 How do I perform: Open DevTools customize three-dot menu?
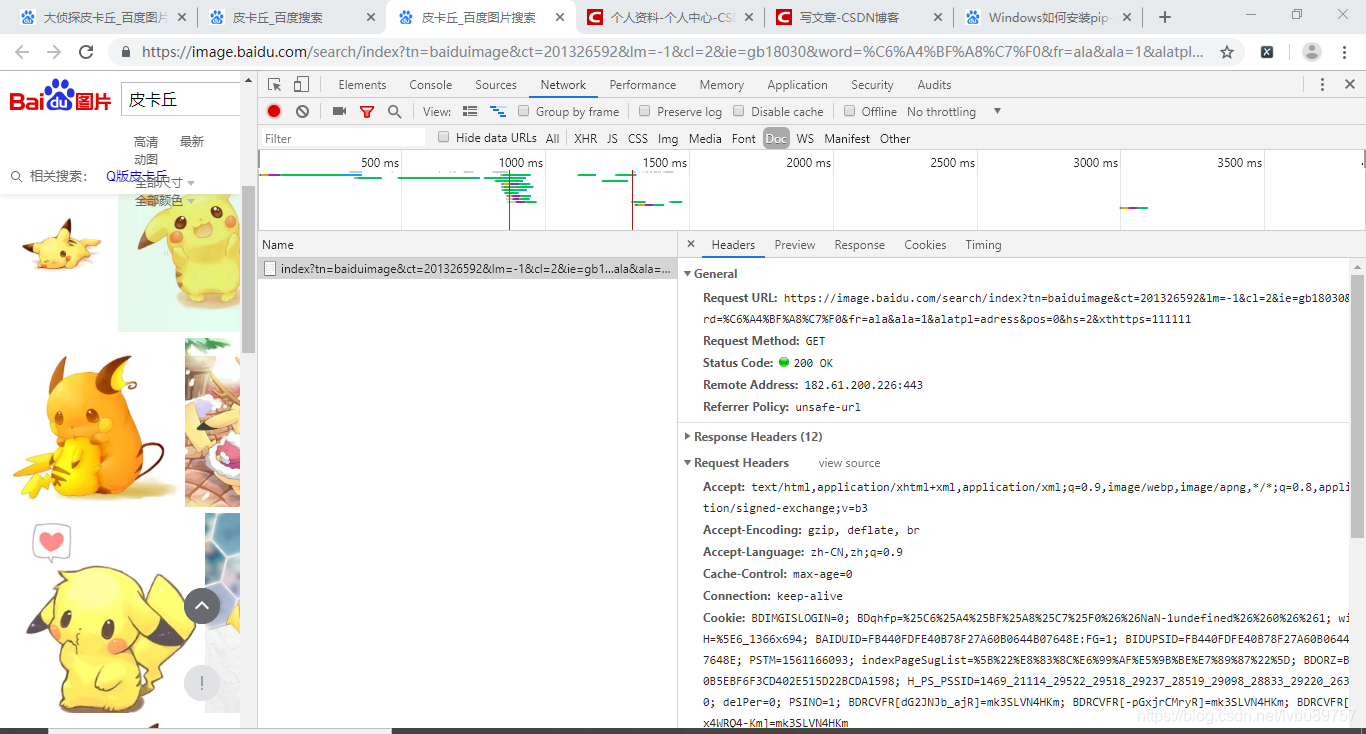tap(1322, 85)
